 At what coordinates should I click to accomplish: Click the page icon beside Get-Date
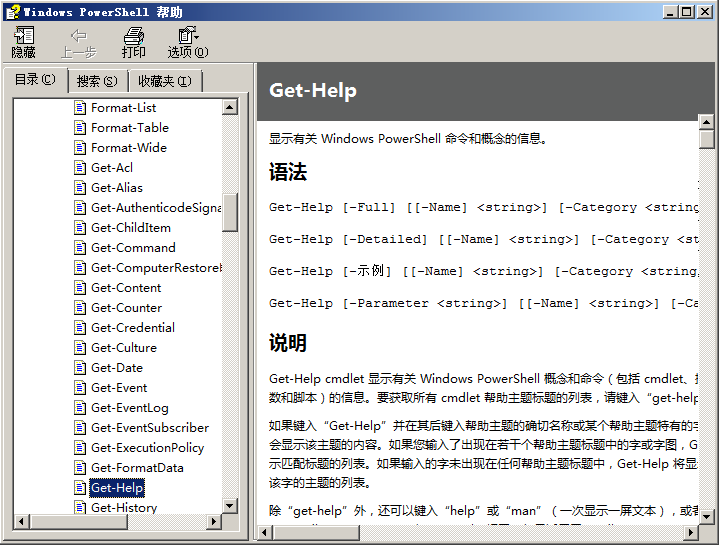pos(80,368)
